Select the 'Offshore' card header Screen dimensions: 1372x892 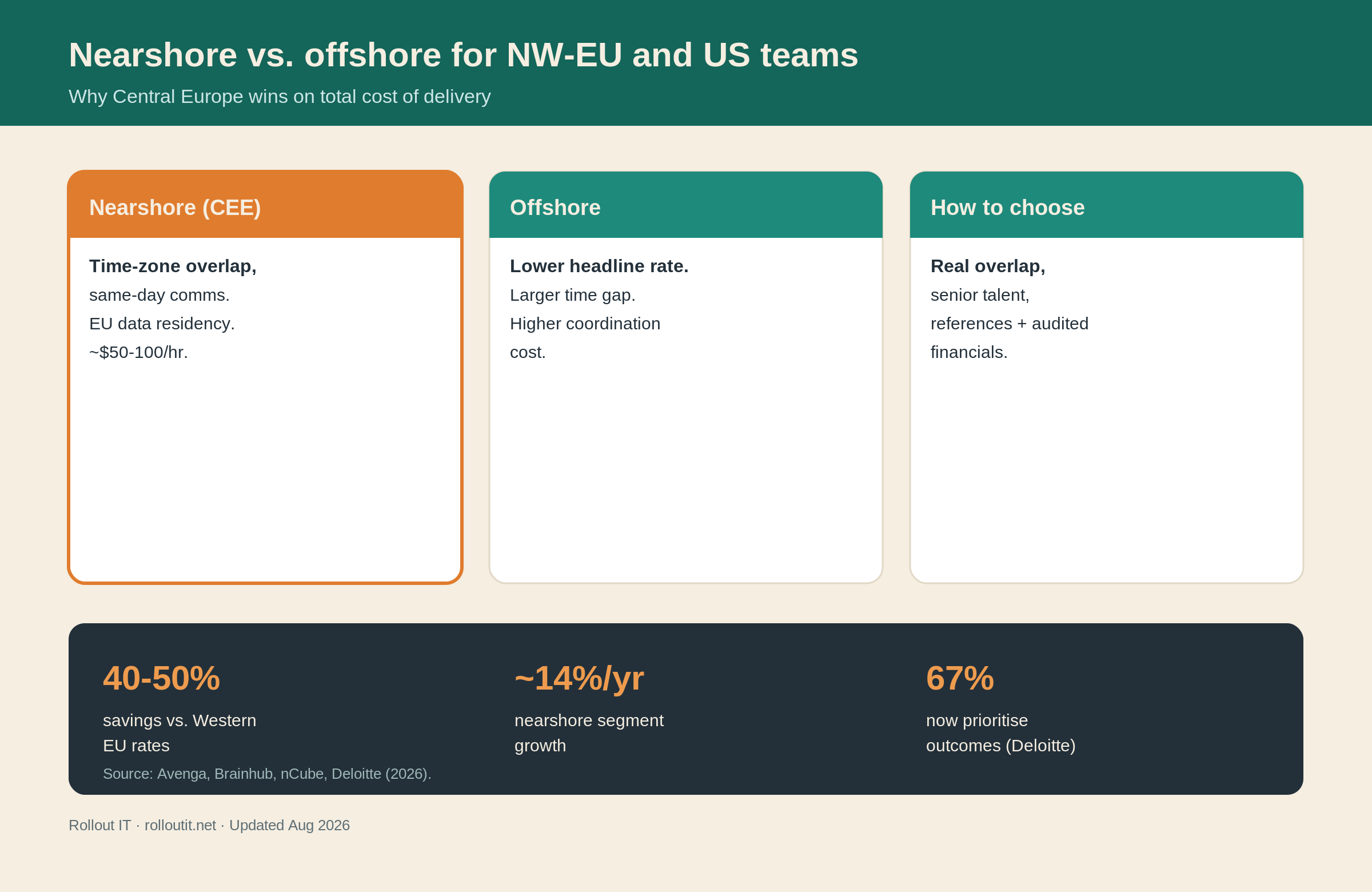pyautogui.click(x=685, y=205)
